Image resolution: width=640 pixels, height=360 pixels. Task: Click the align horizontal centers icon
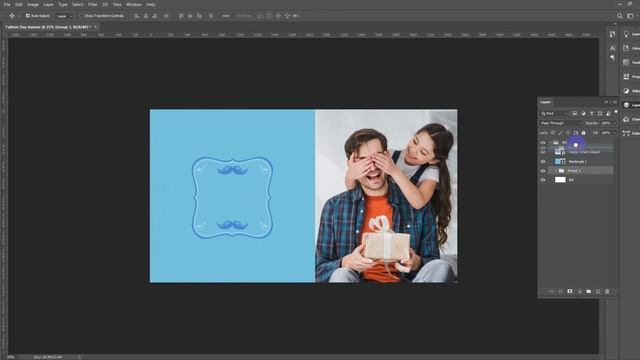tap(146, 16)
